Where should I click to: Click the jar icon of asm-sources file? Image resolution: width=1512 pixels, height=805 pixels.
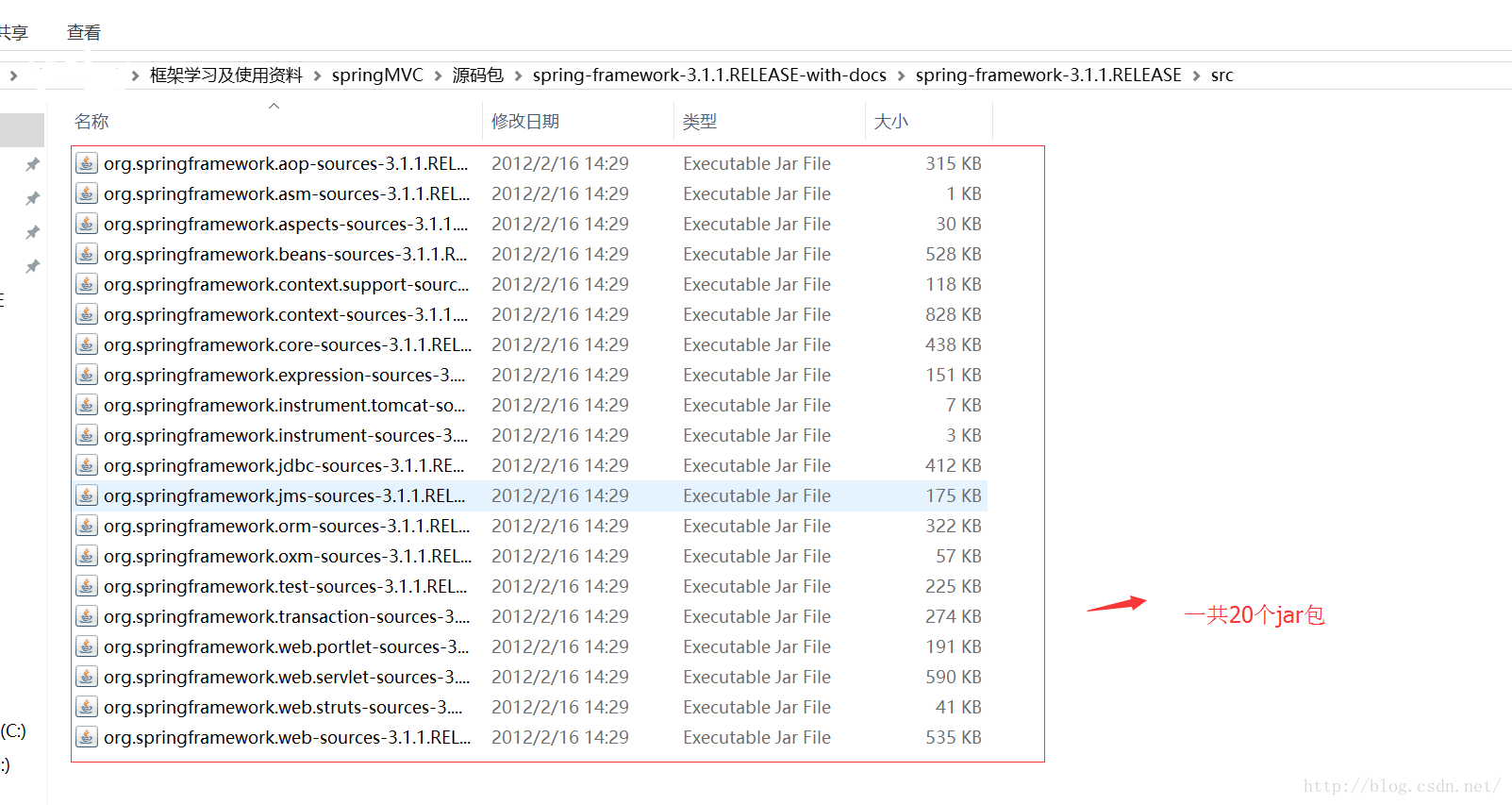pyautogui.click(x=87, y=193)
